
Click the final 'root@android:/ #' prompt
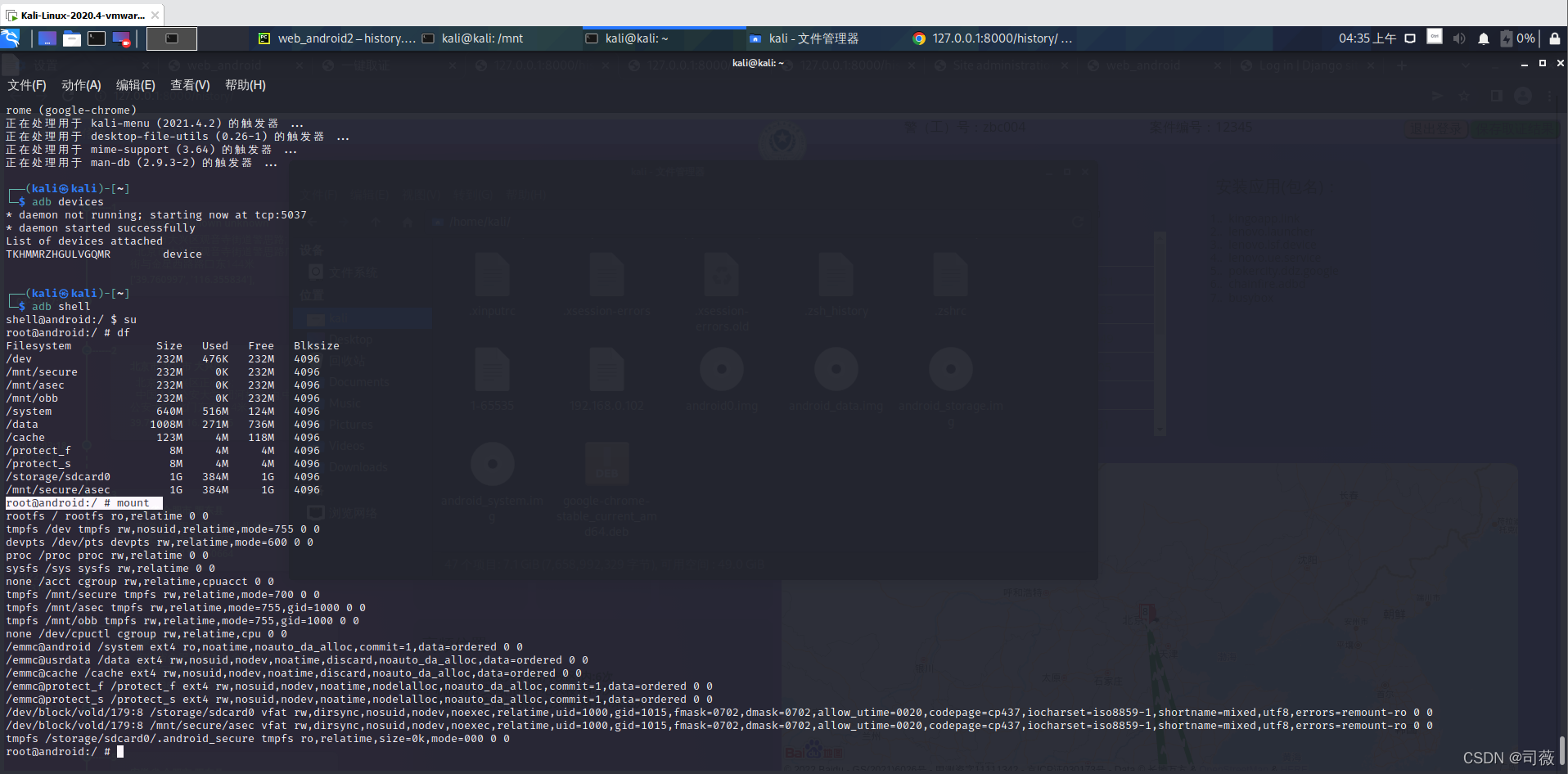pos(58,752)
